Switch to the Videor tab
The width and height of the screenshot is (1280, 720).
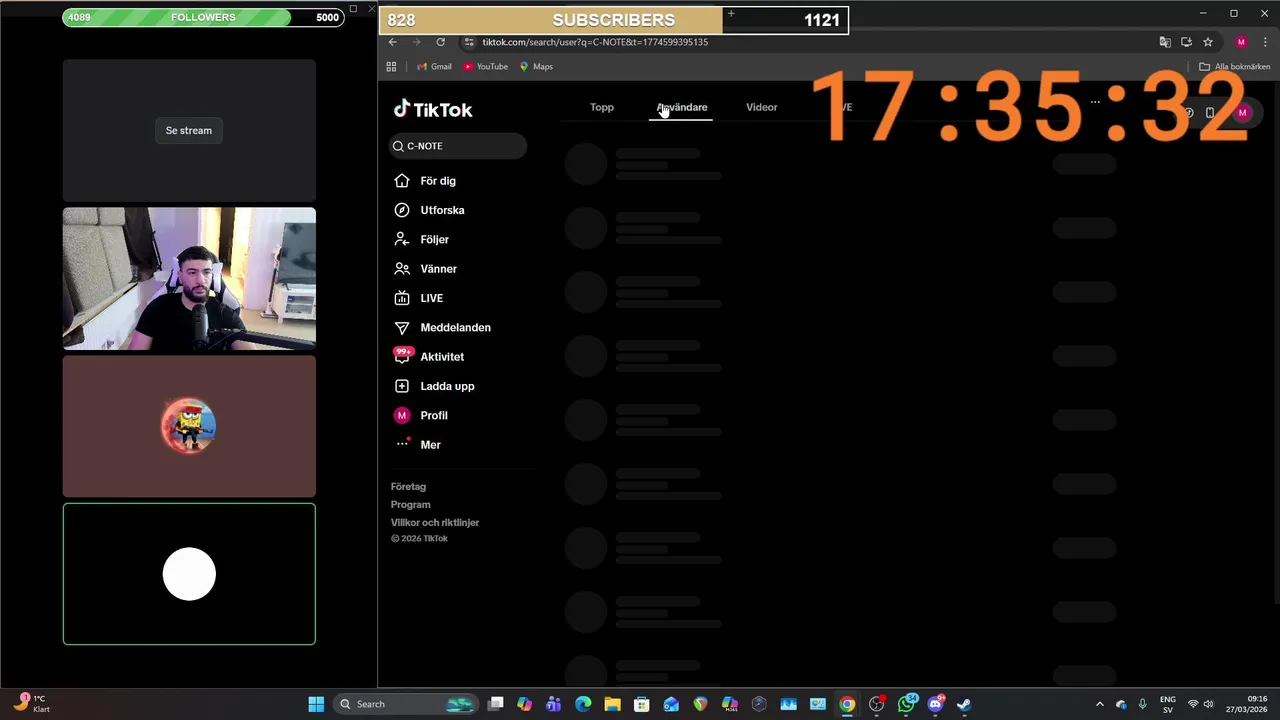click(762, 107)
